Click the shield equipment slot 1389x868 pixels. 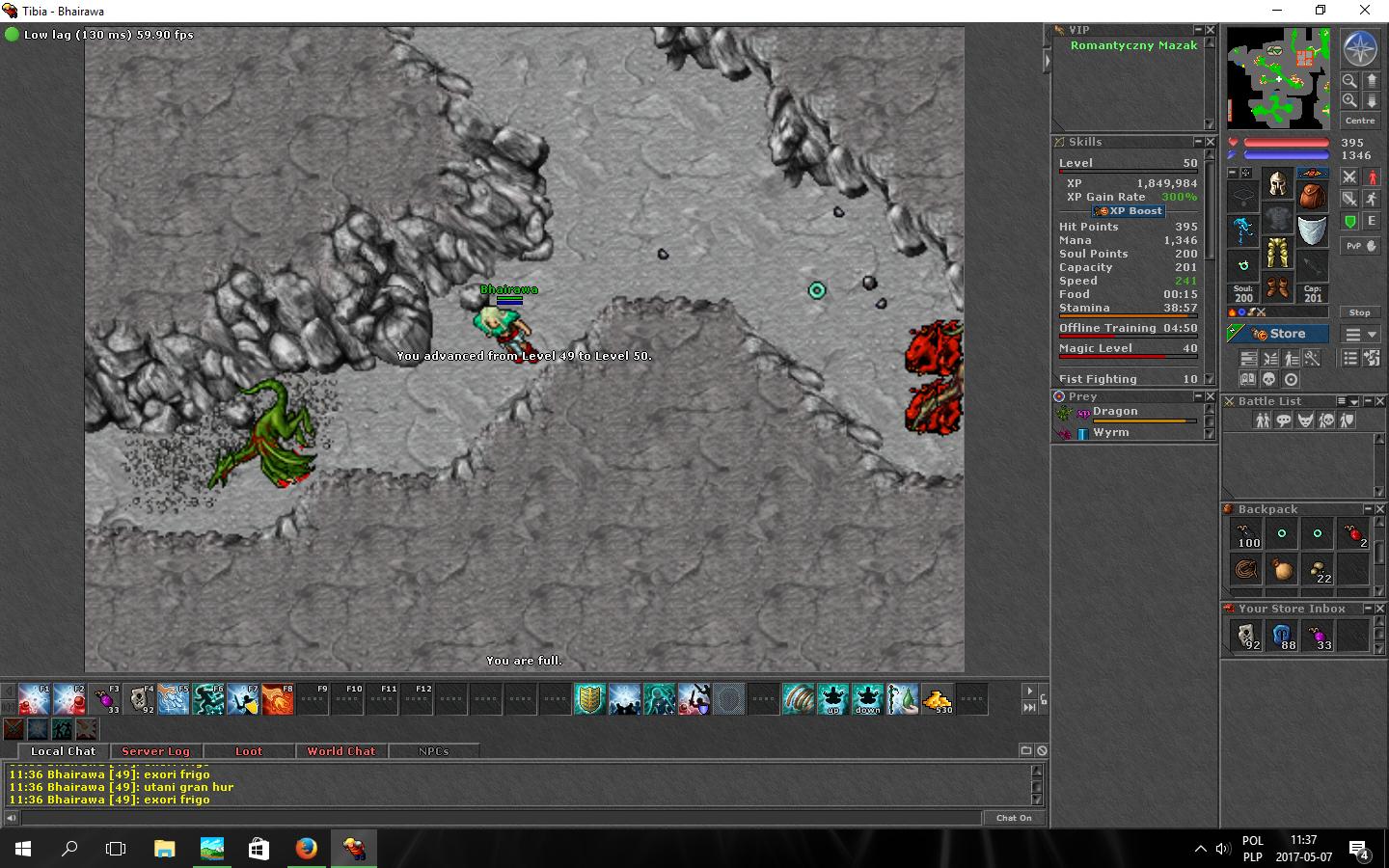pos(1312,231)
